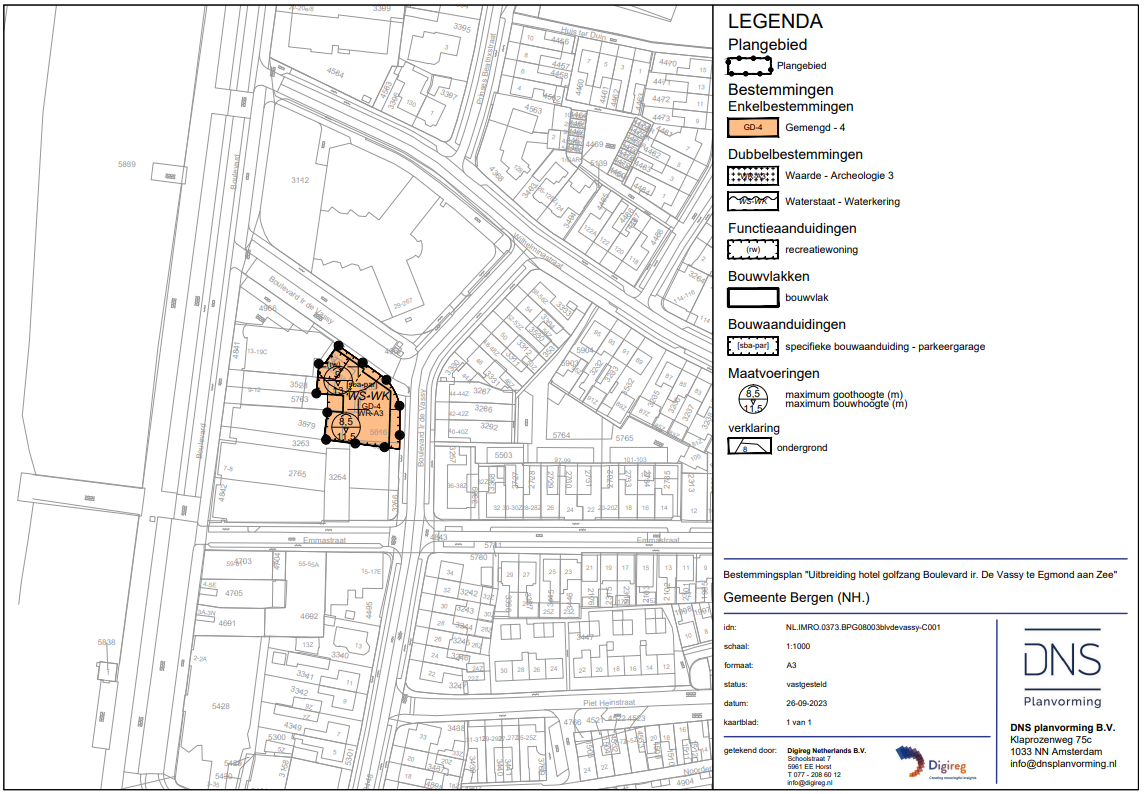Click the 'Waarde - Archeologie 3' text
This screenshot has width=1146, height=794.
839,175
